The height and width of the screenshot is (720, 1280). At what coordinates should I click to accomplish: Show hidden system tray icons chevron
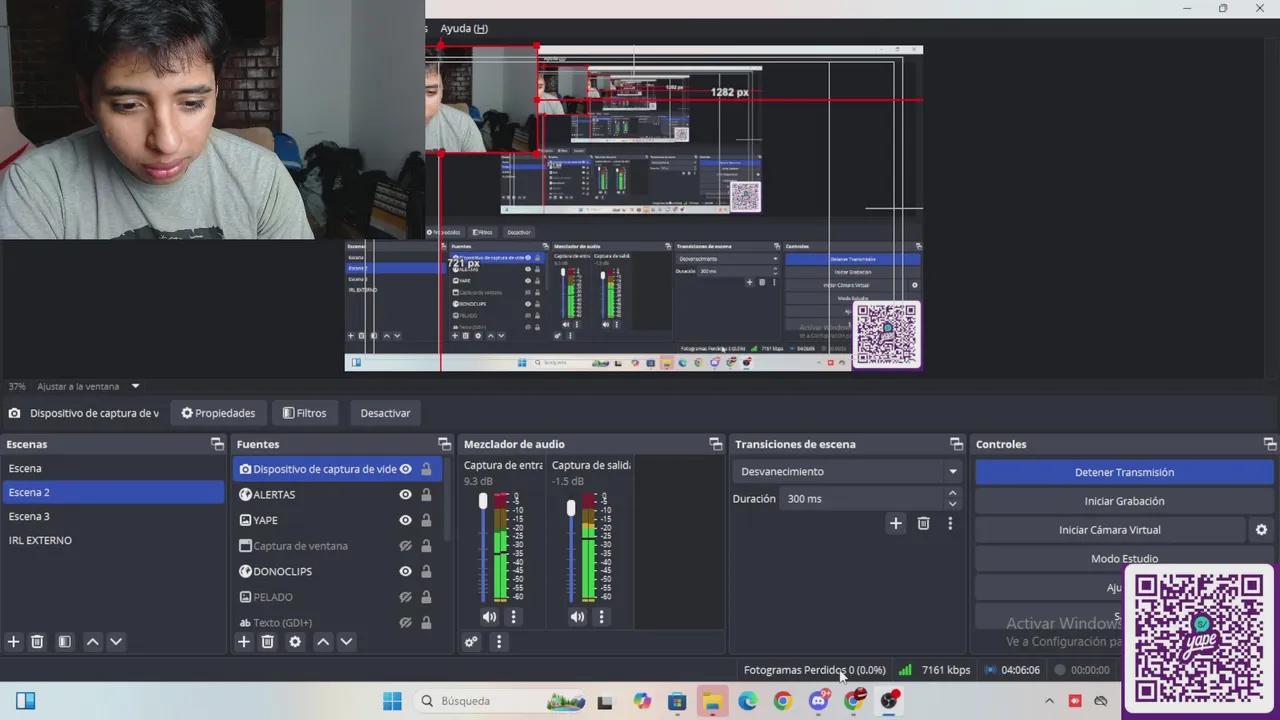point(1049,701)
